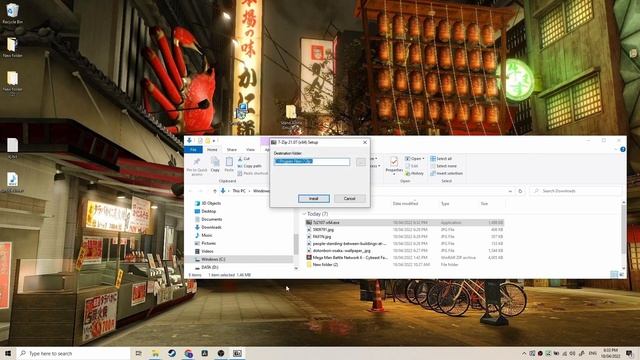Click History in the Open group
Viewport: 640px width, 360px height.
415,173
